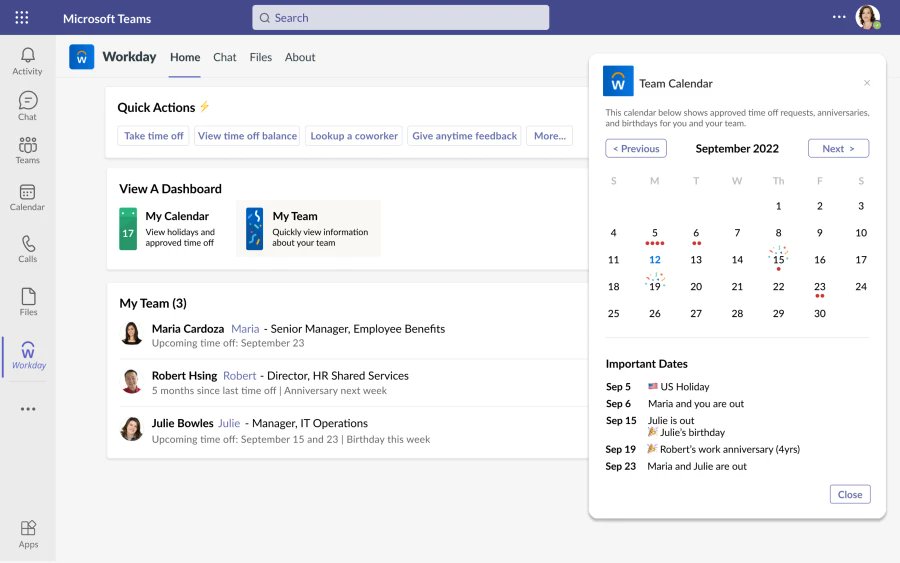Switch to the Chat tab in Workday
The image size is (900, 563).
(x=224, y=57)
